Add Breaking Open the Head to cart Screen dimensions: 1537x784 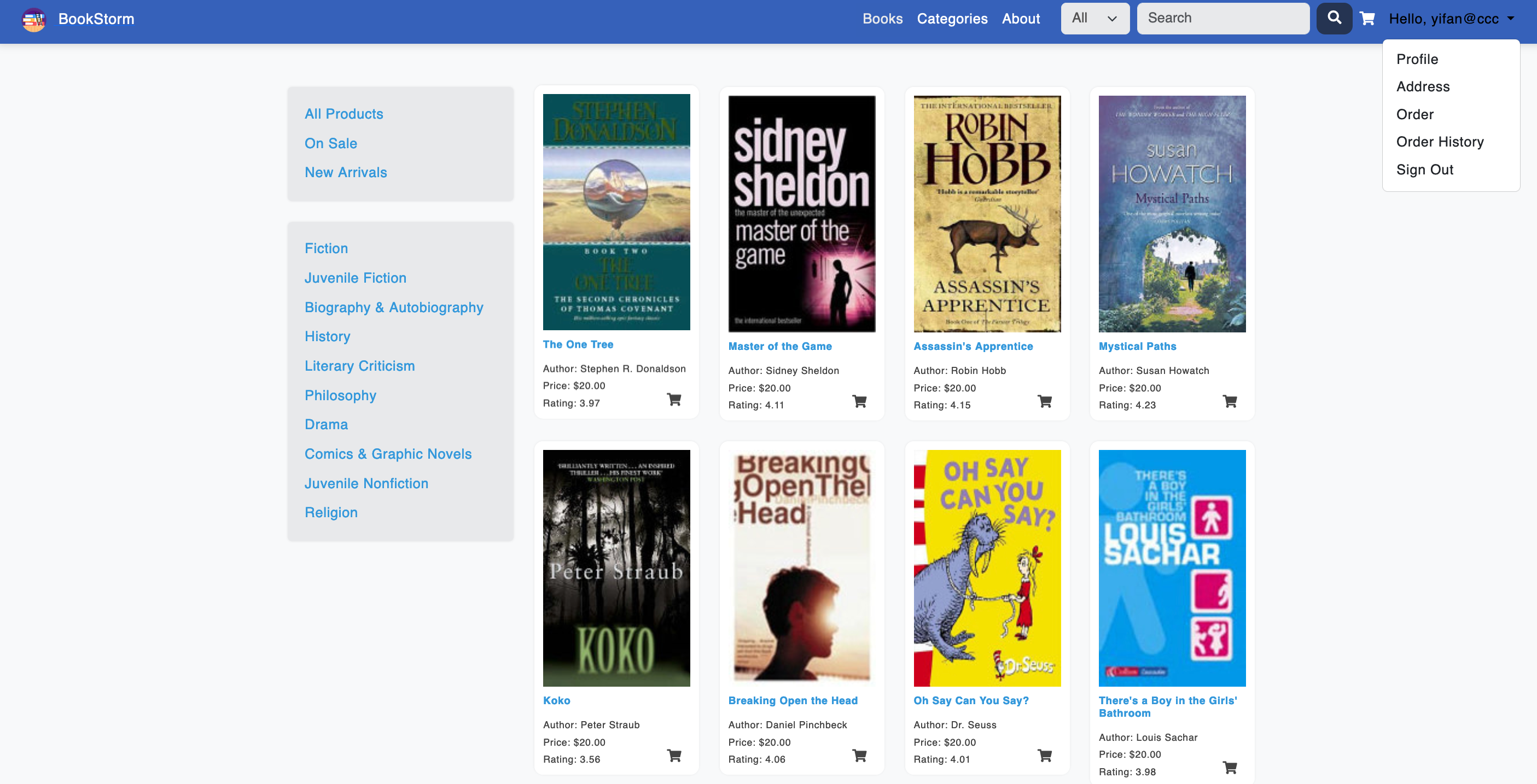[859, 756]
